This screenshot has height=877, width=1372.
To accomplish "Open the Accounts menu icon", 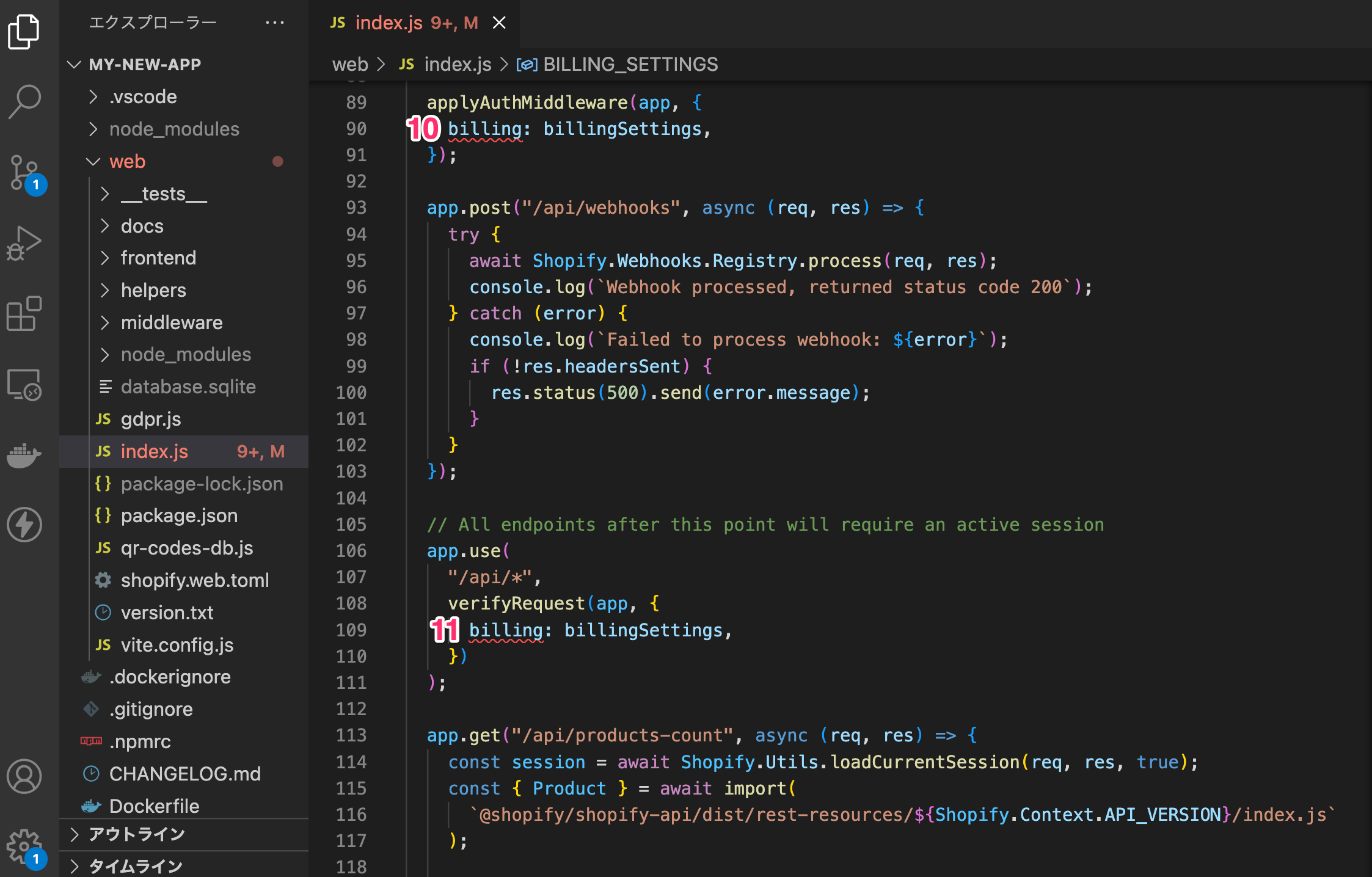I will (x=24, y=776).
